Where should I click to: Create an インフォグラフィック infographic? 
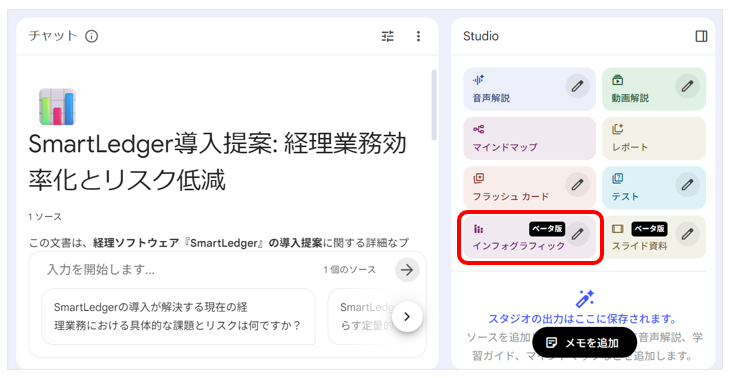pos(530,237)
